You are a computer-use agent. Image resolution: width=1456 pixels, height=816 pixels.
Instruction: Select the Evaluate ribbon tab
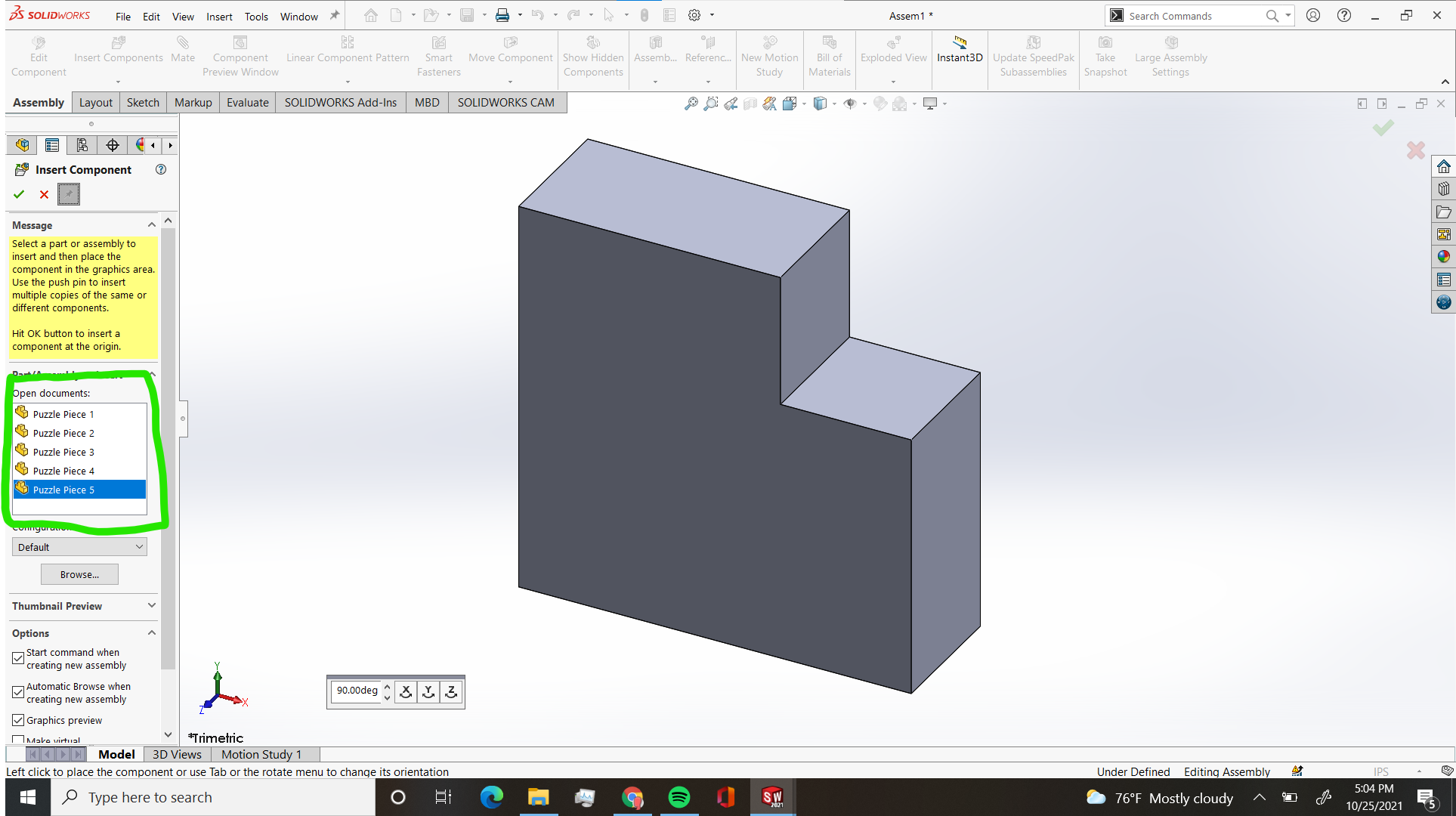click(x=246, y=102)
